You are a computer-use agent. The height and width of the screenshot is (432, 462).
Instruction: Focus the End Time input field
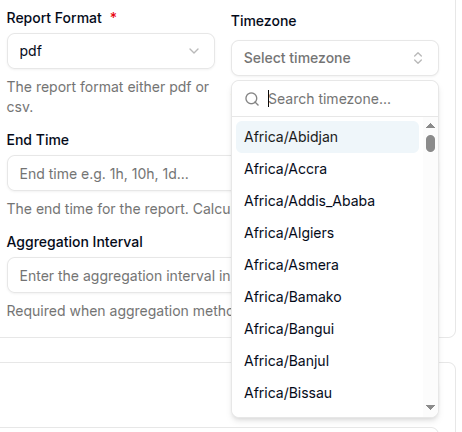point(119,173)
